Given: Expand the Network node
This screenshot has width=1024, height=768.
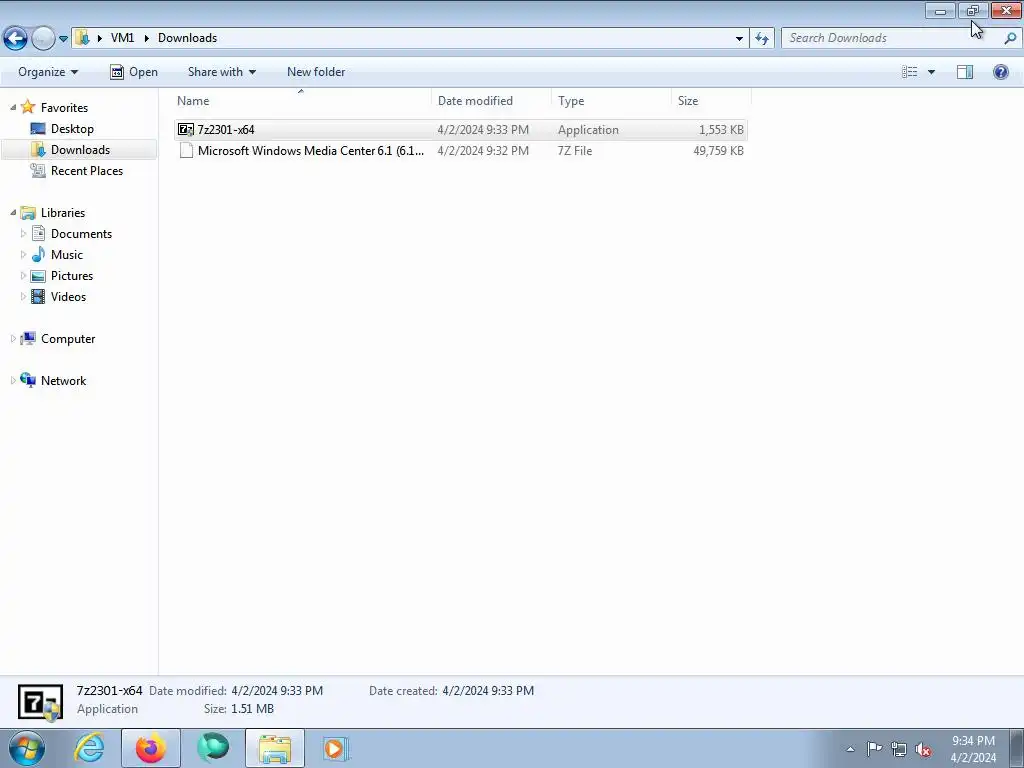Looking at the screenshot, I should pos(13,380).
